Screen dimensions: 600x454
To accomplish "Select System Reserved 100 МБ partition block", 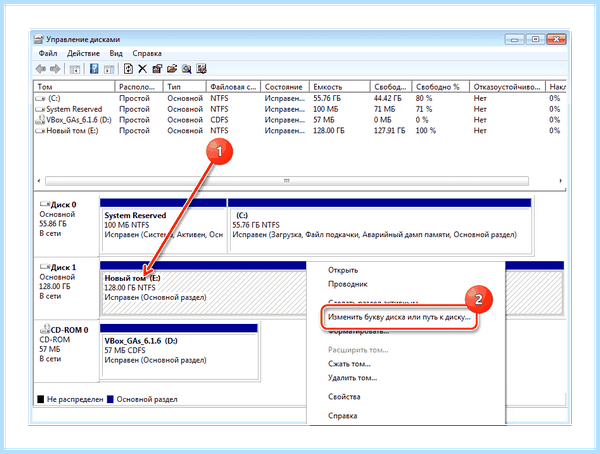I will pyautogui.click(x=163, y=226).
